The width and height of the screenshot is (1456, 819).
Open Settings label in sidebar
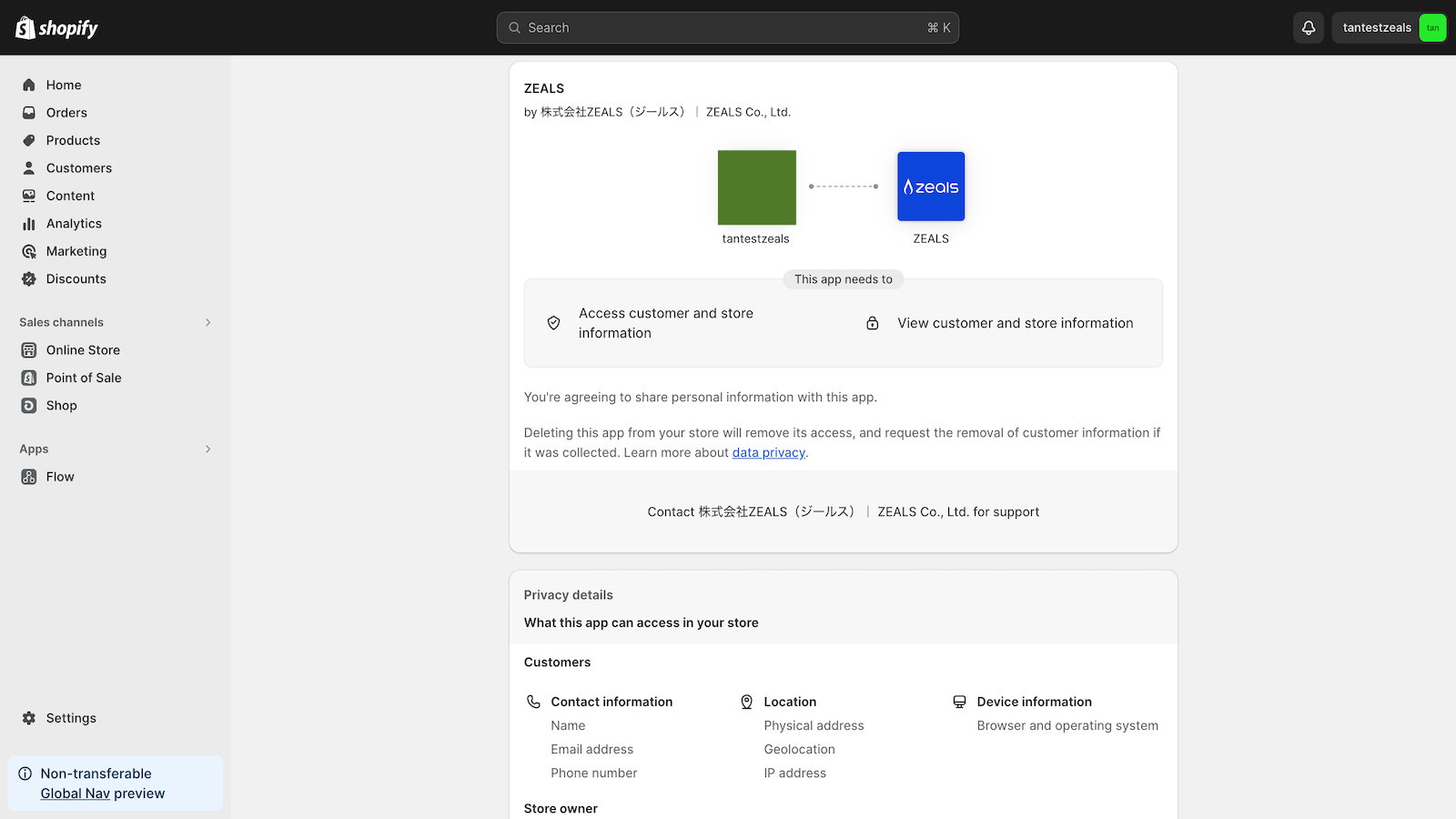pyautogui.click(x=71, y=718)
